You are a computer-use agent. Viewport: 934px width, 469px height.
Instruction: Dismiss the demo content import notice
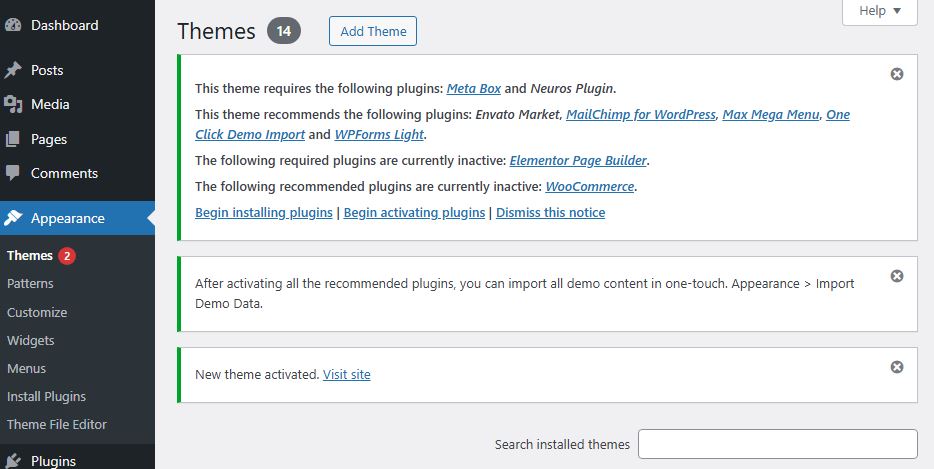[x=897, y=276]
